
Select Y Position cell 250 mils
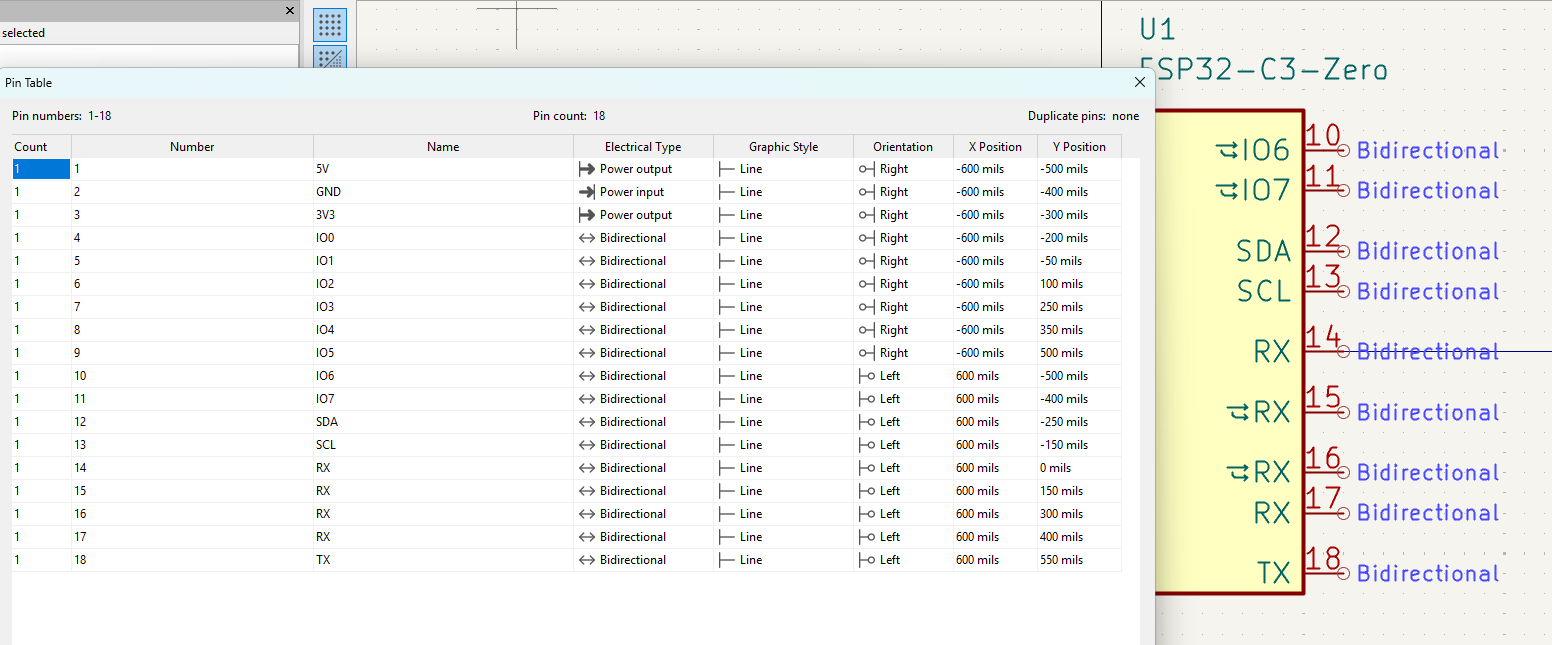(x=1079, y=307)
